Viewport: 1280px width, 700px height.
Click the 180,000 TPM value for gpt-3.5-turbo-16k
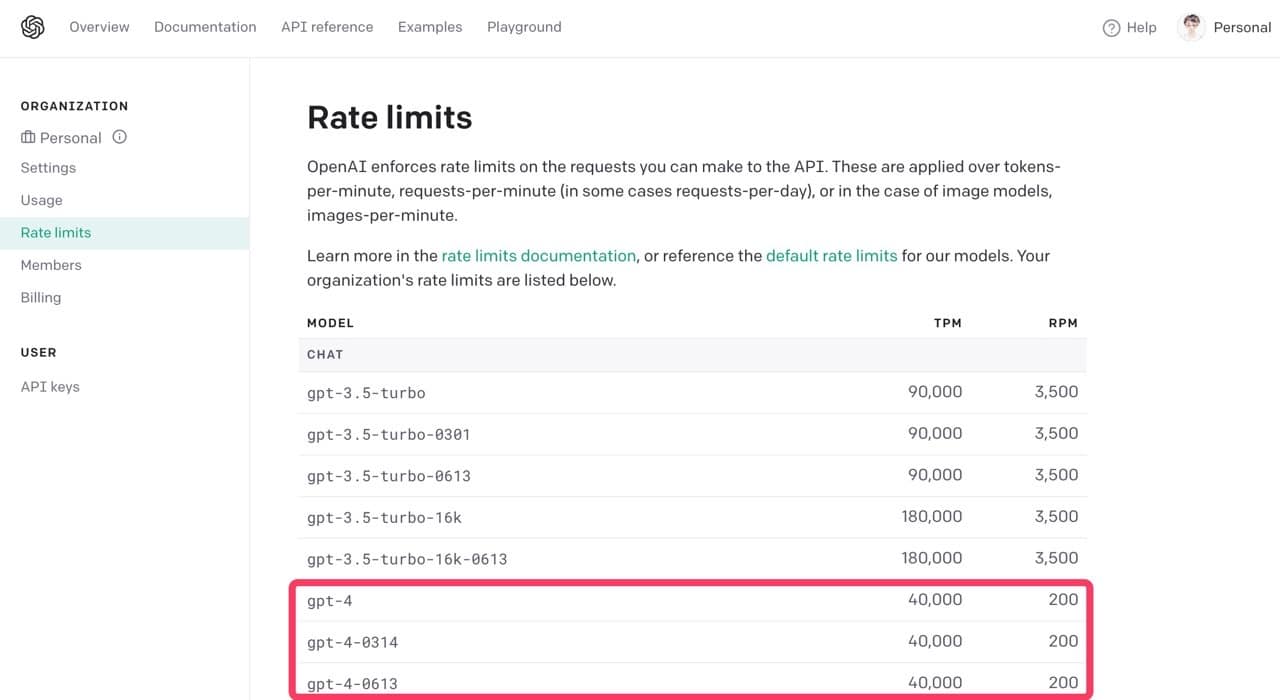[932, 517]
